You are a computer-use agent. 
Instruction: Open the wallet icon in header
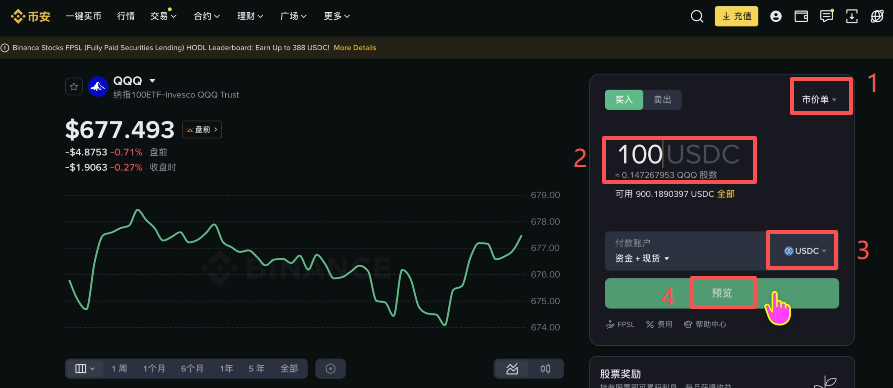coord(801,17)
